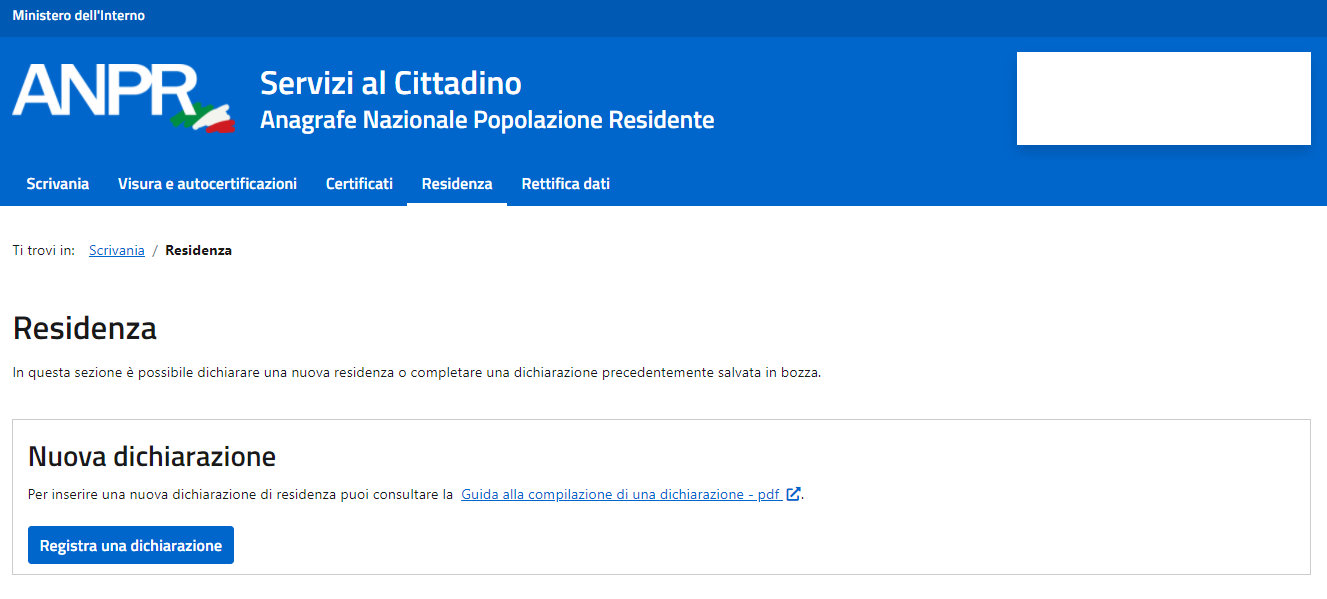Click the Nuova dichiarazione heading
This screenshot has width=1327, height=599.
[x=152, y=457]
